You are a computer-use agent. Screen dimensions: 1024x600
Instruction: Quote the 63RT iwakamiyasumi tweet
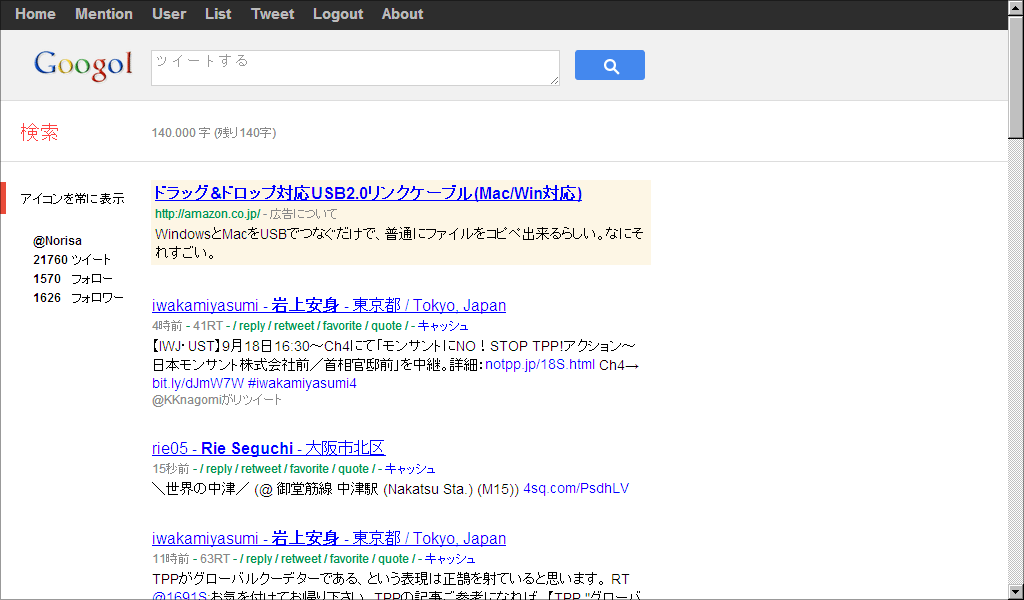tap(393, 559)
